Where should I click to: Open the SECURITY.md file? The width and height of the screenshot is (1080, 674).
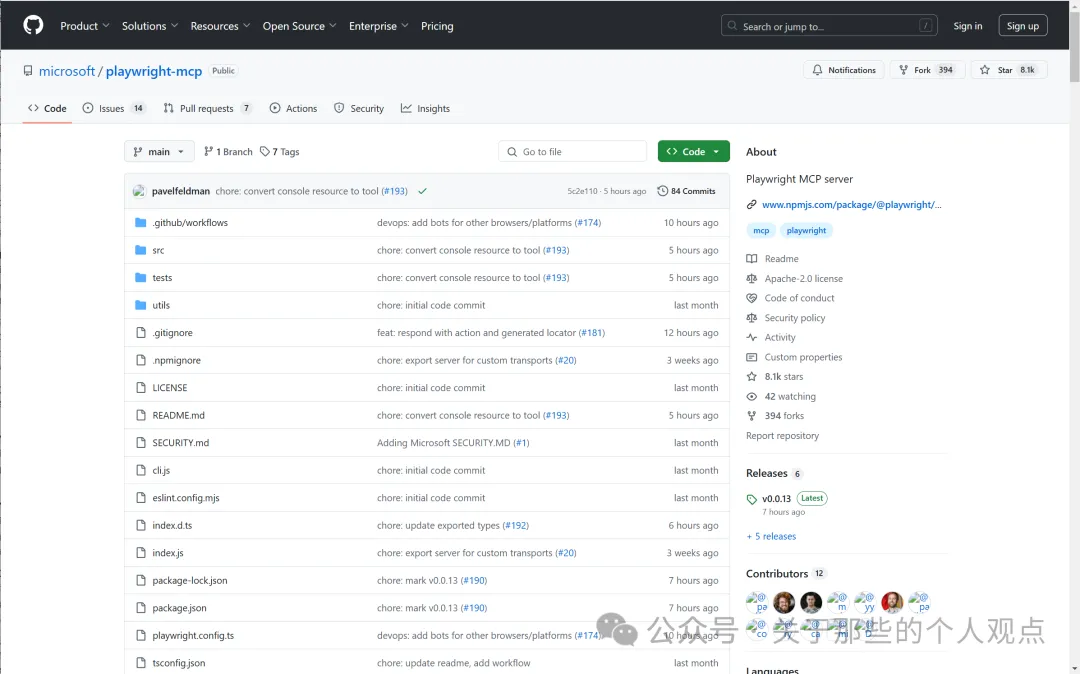(x=180, y=443)
